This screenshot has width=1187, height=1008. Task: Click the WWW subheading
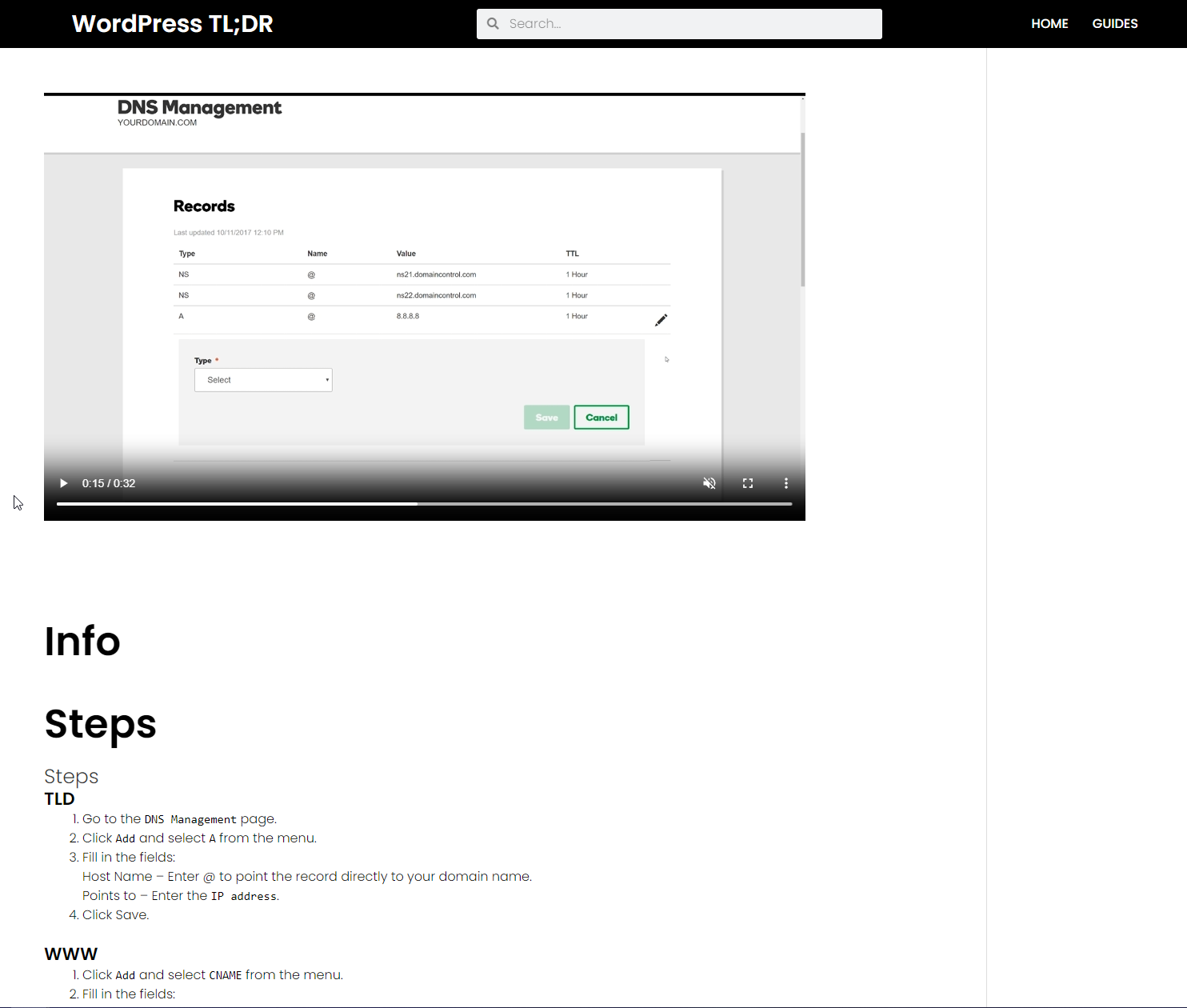point(71,954)
